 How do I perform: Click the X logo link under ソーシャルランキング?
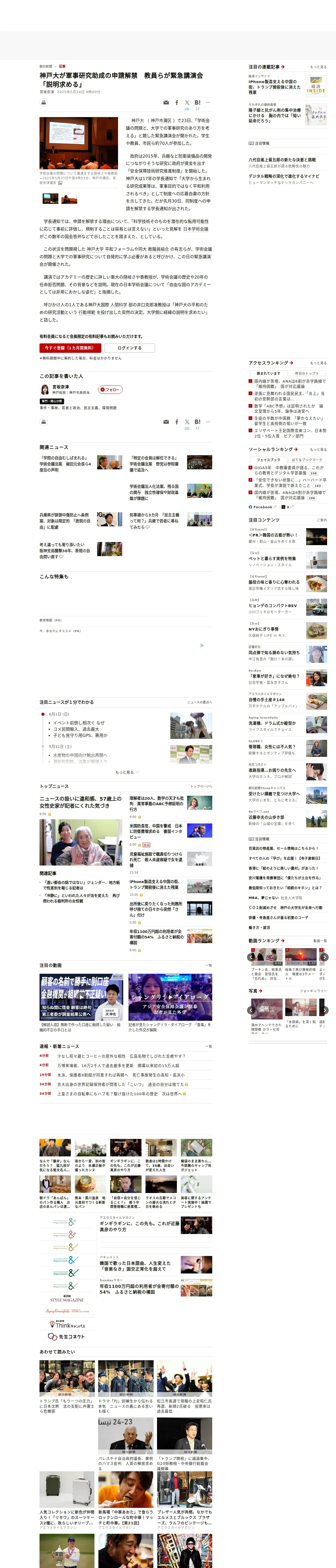(x=286, y=506)
